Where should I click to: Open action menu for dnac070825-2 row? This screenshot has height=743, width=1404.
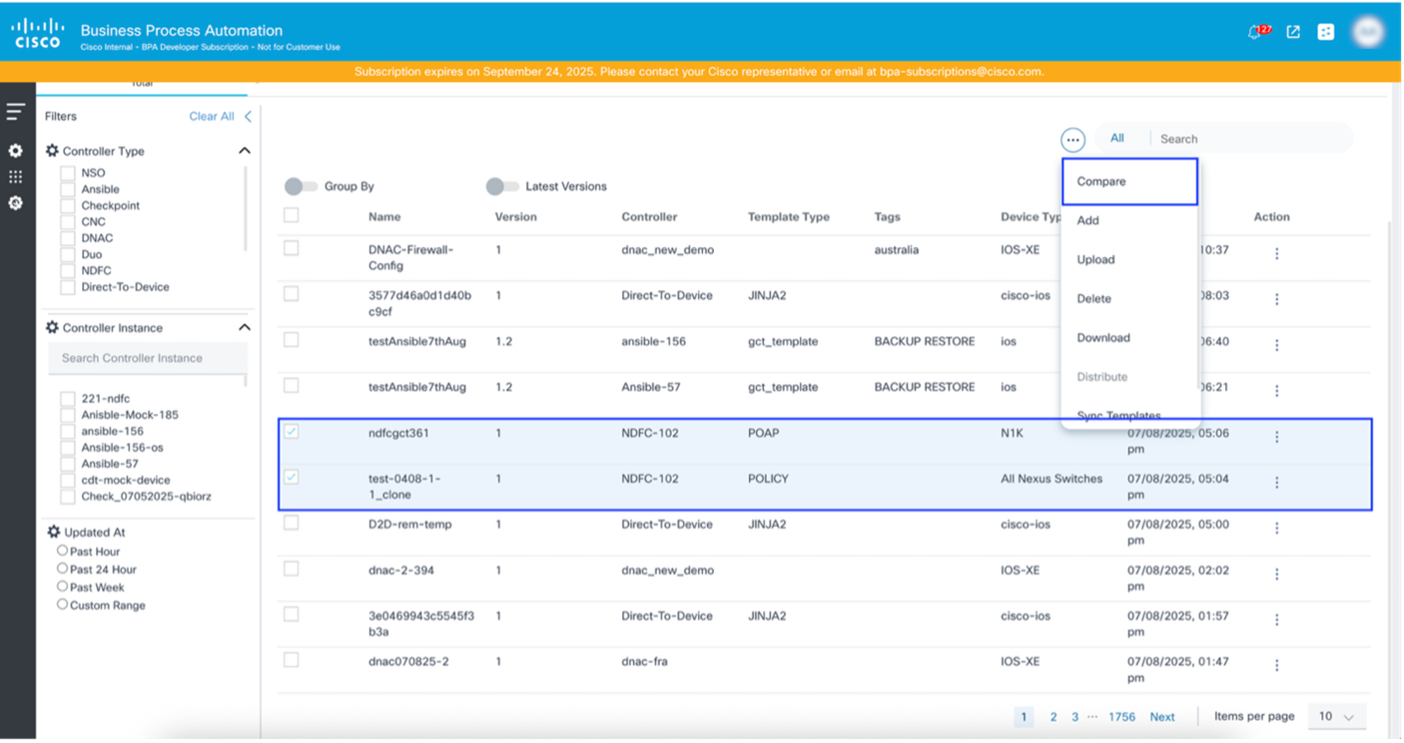1277,665
